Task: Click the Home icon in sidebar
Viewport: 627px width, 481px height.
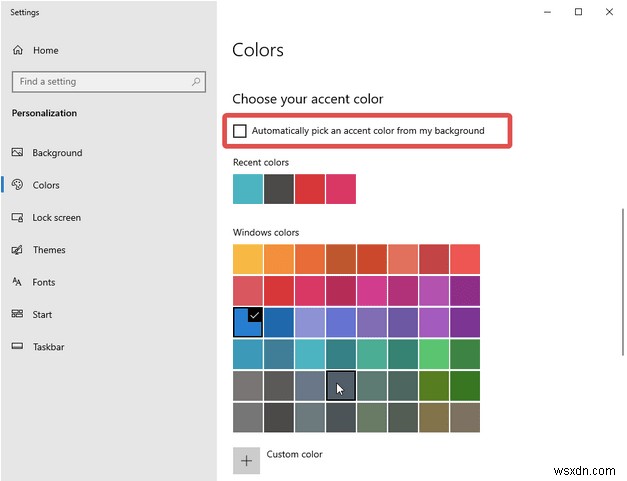Action: click(18, 50)
